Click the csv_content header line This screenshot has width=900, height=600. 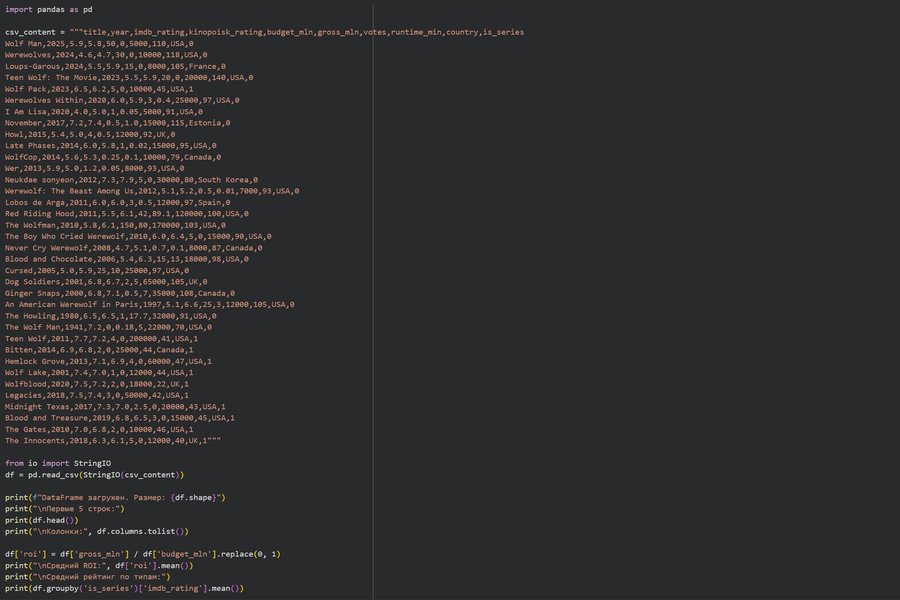coord(265,32)
